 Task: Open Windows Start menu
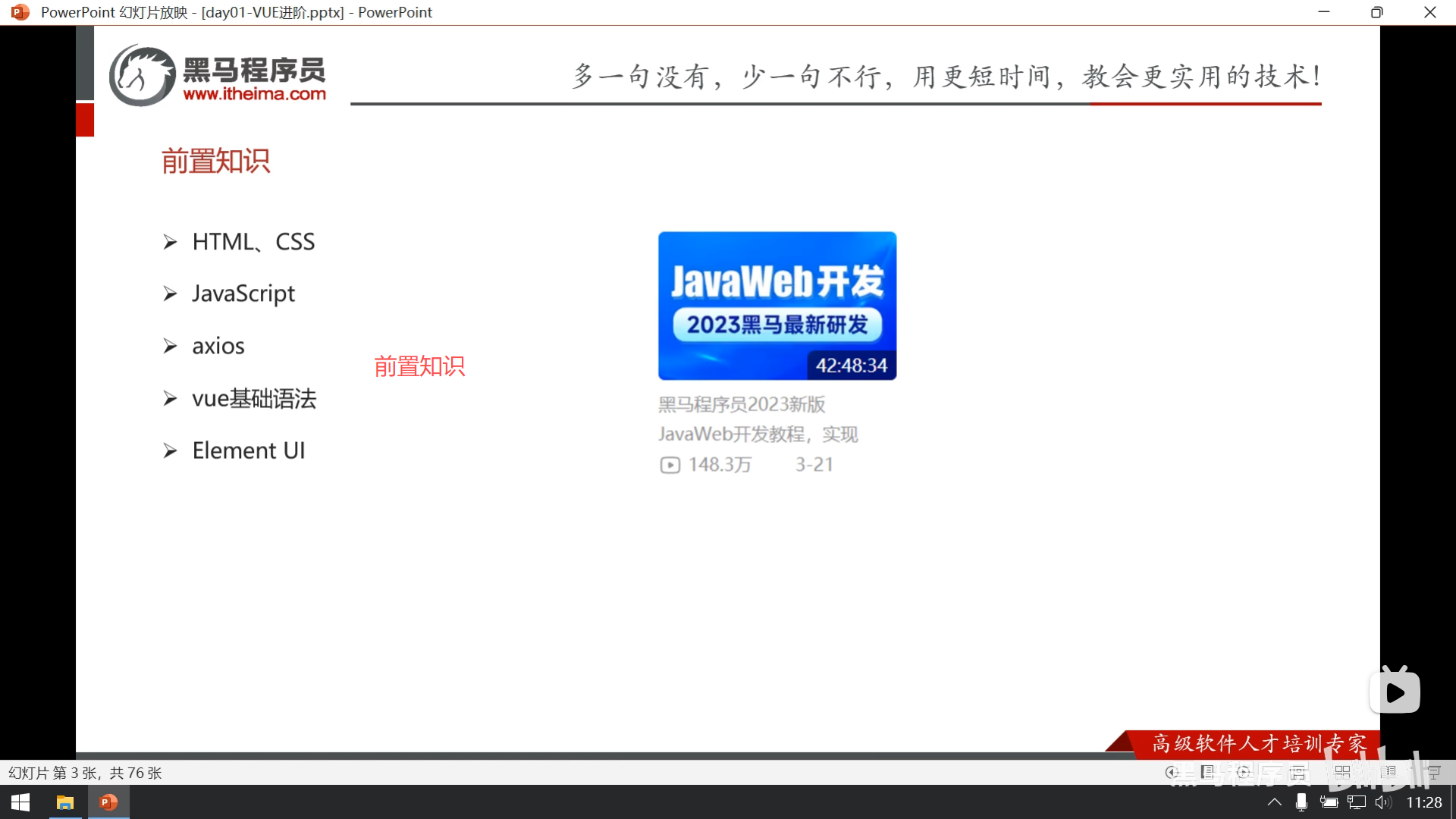tap(20, 802)
